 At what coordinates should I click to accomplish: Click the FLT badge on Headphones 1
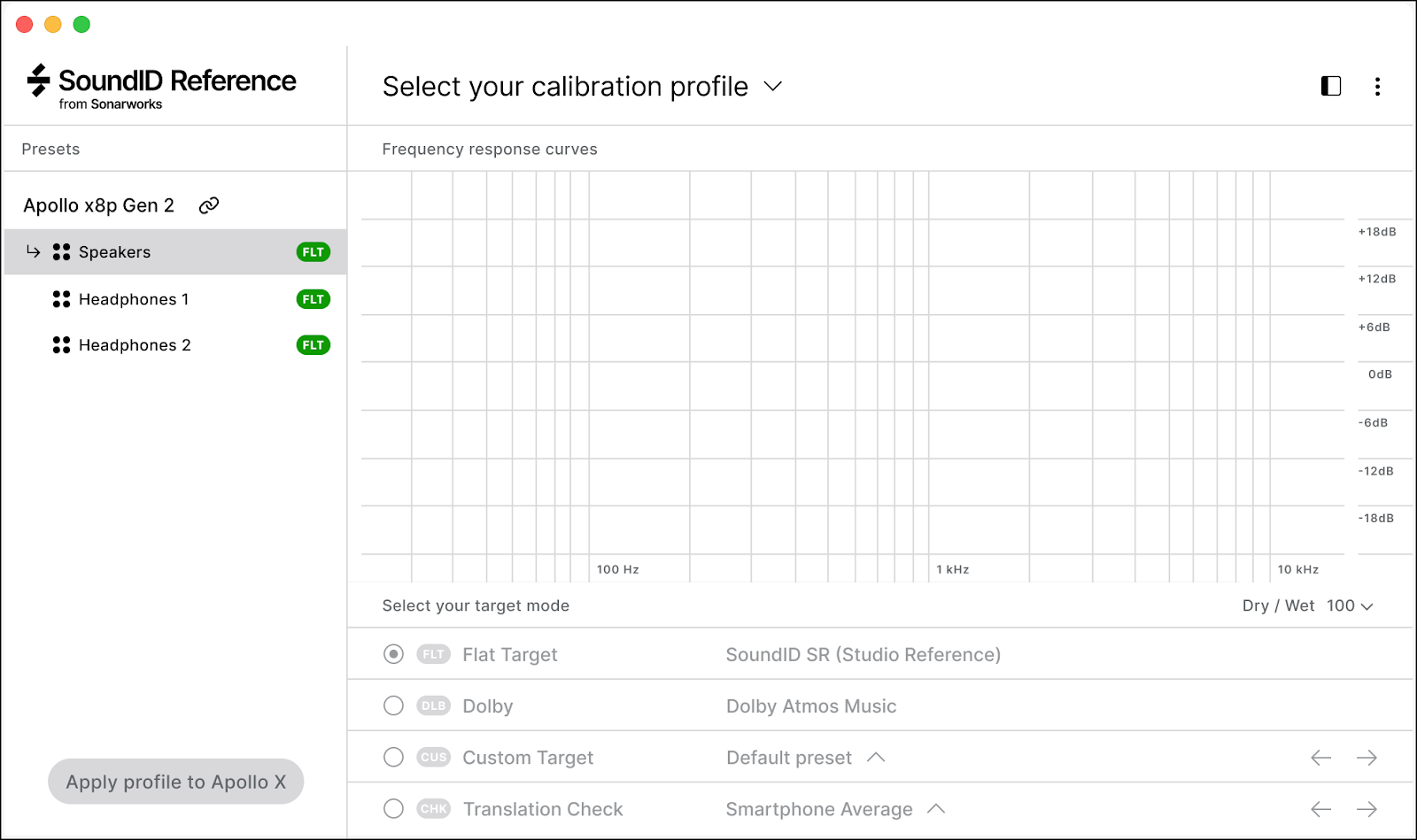[x=313, y=299]
